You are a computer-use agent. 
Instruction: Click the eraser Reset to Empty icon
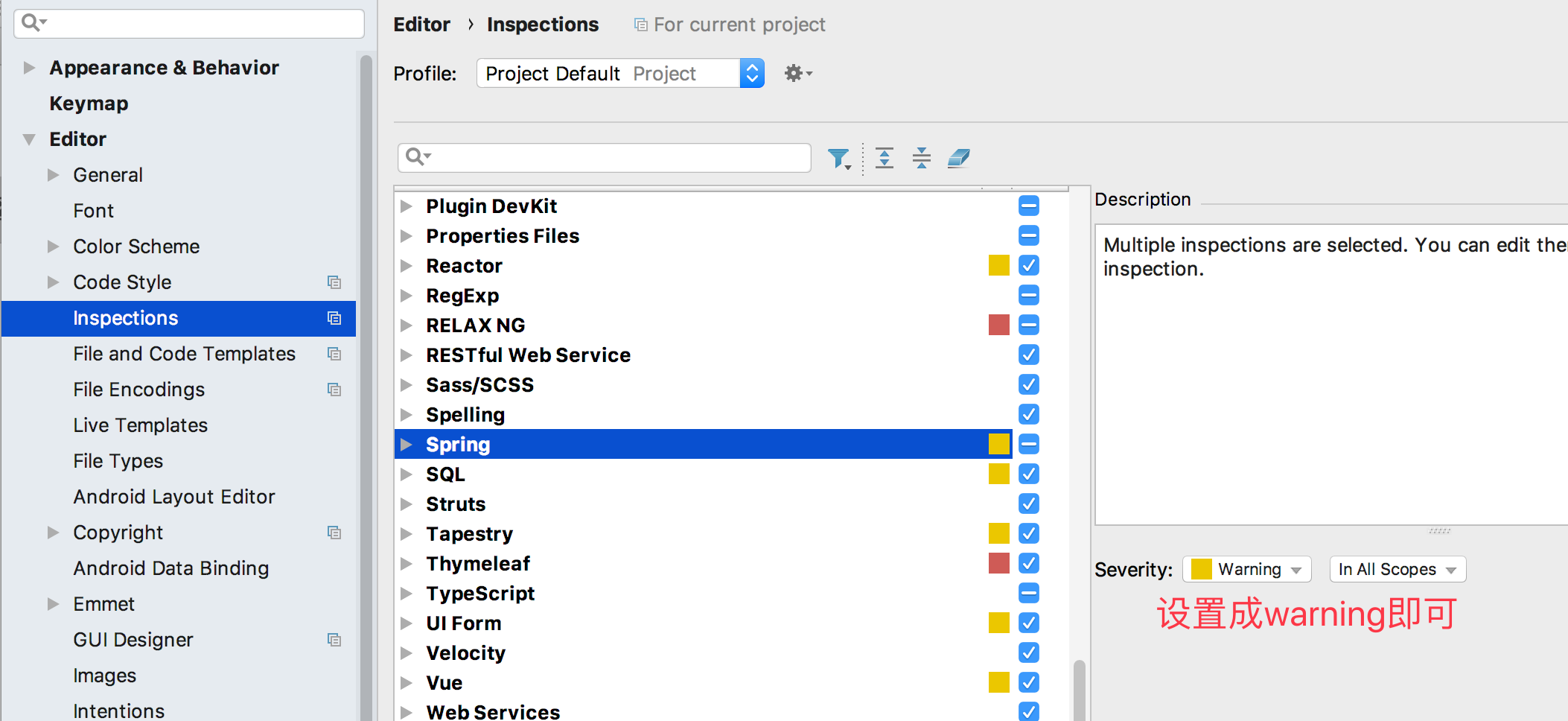[959, 158]
